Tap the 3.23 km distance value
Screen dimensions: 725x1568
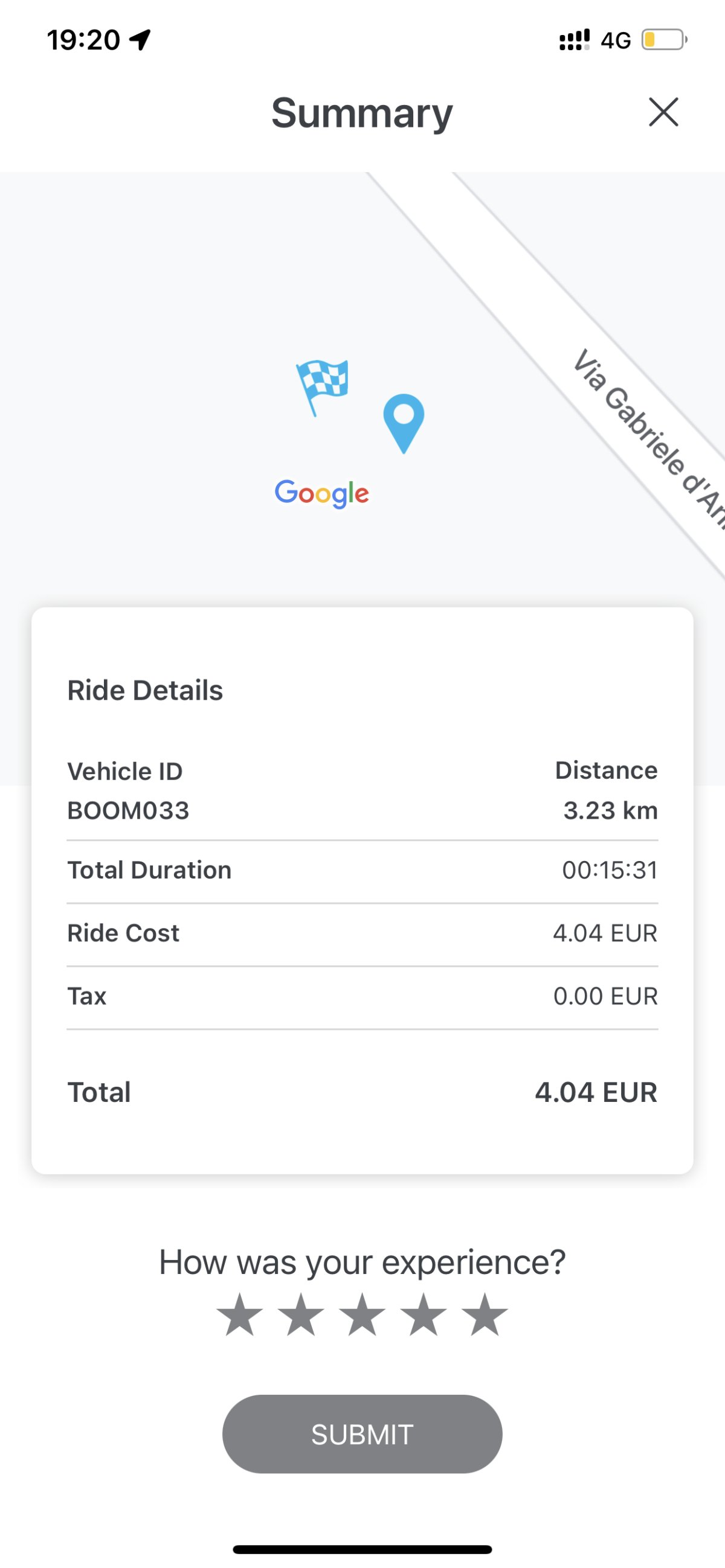(610, 811)
